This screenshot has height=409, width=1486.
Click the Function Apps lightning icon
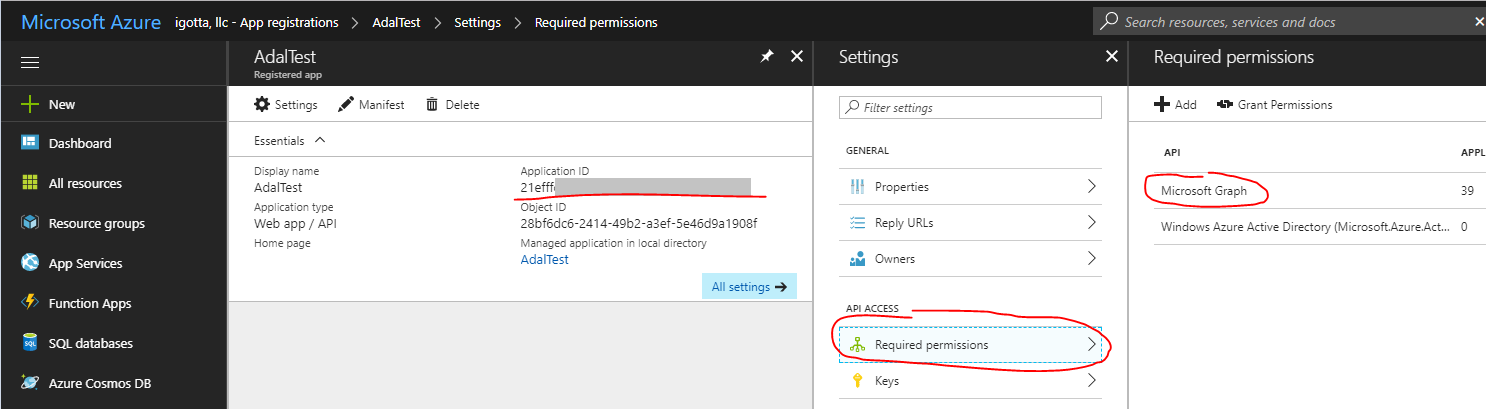point(30,303)
